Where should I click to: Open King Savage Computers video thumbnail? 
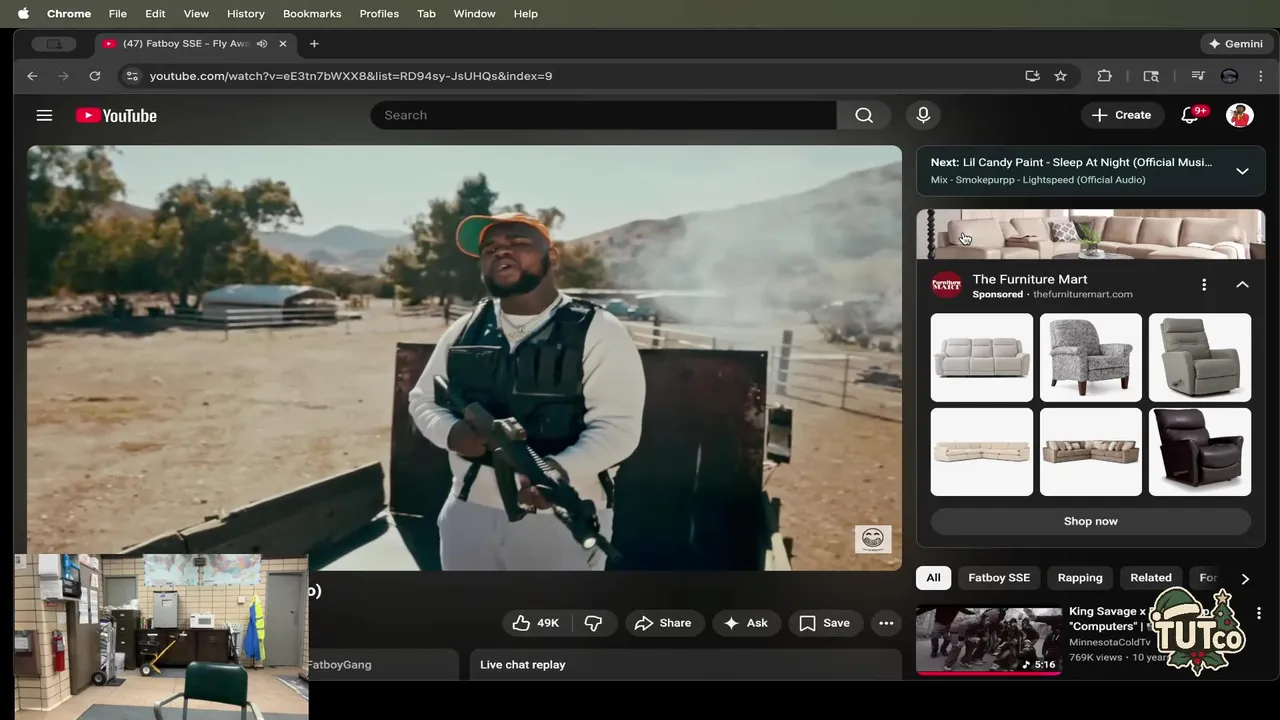pos(989,639)
